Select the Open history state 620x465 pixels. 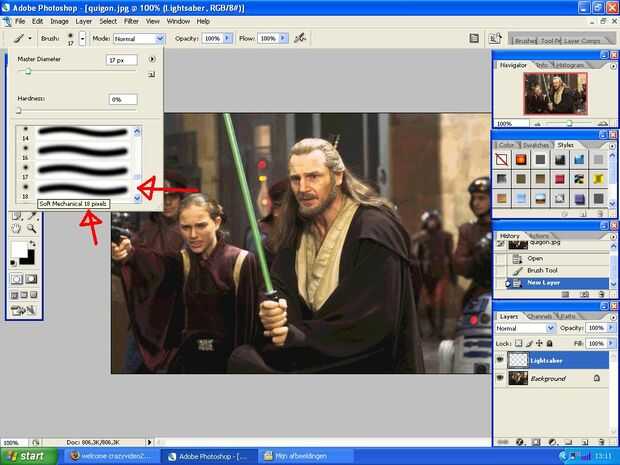[558, 259]
